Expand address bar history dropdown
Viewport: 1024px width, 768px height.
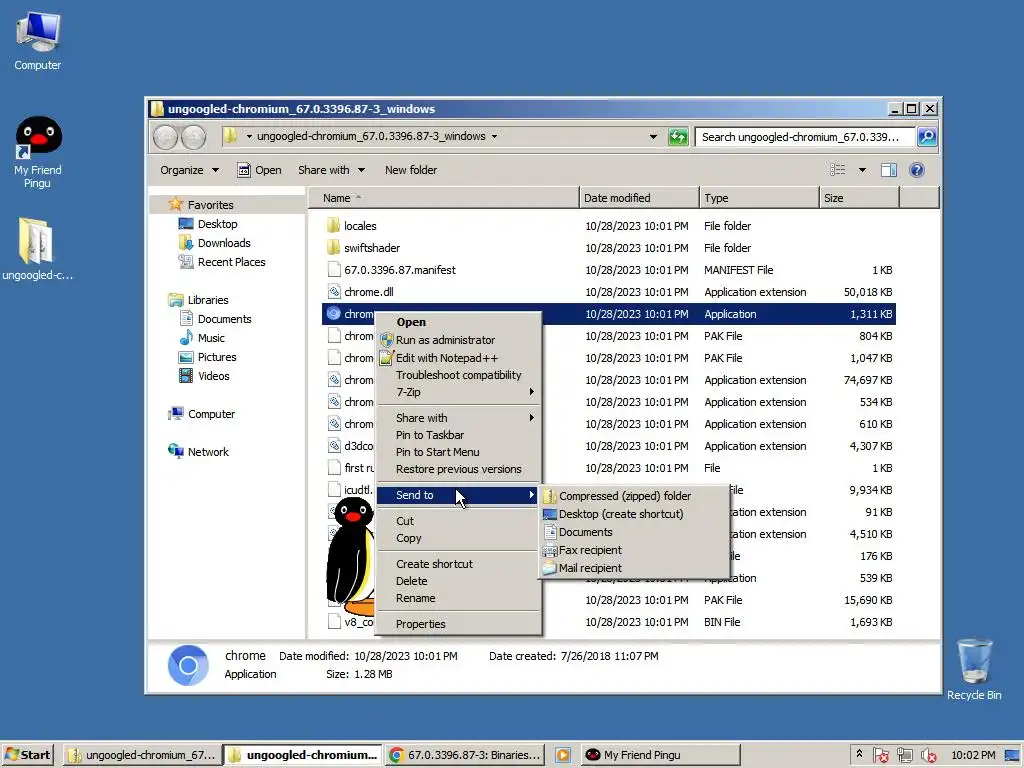pyautogui.click(x=653, y=136)
